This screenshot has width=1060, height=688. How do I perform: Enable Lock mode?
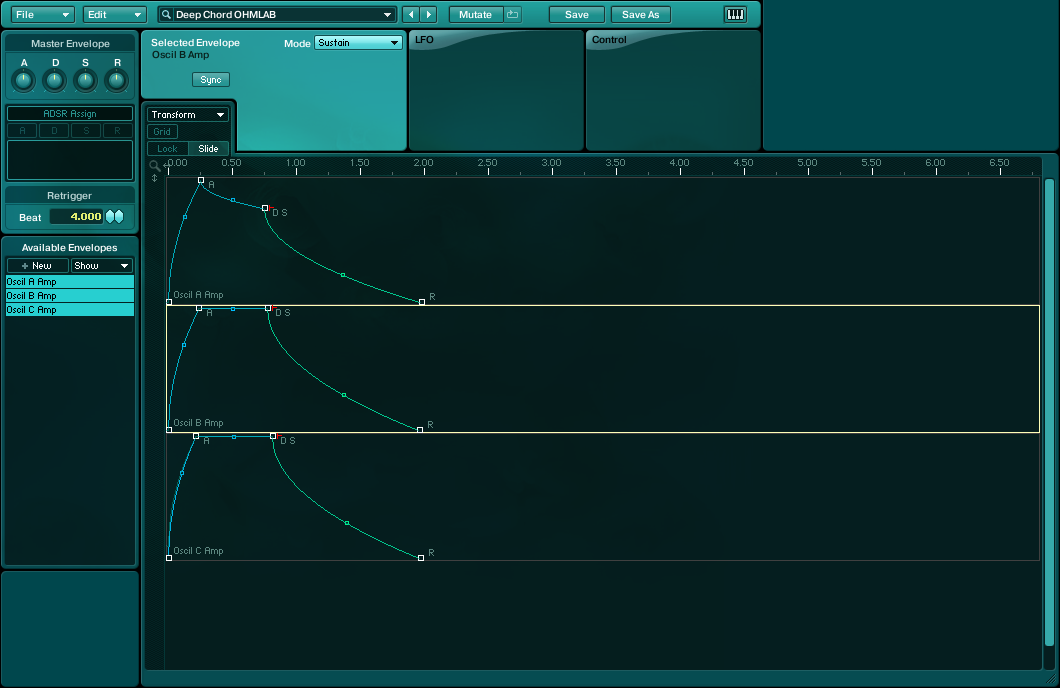point(168,149)
